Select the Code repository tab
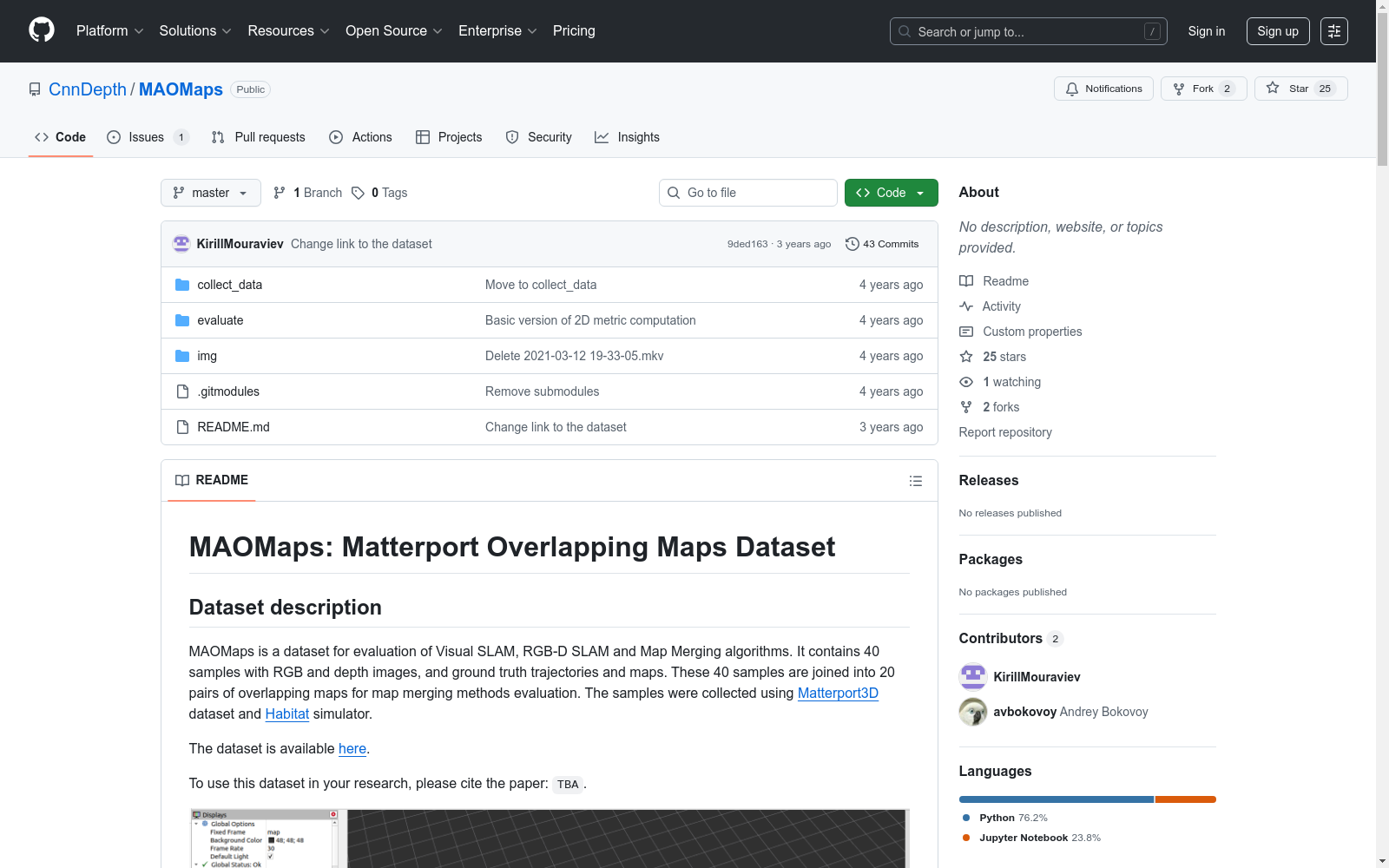Viewport: 1389px width, 868px height. (x=61, y=137)
